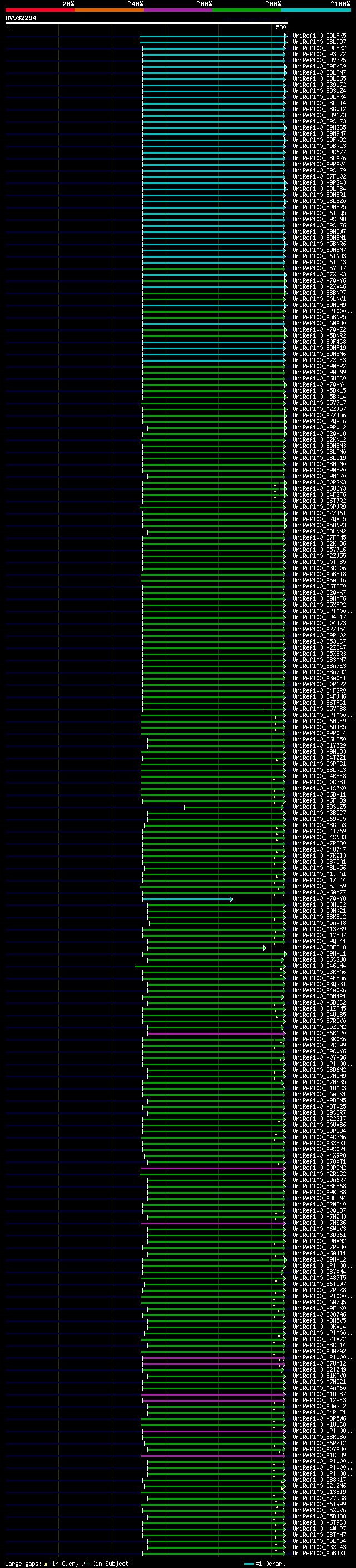Click label UniRef100_C5YTT7
The image size is (356, 1568).
point(319,269)
